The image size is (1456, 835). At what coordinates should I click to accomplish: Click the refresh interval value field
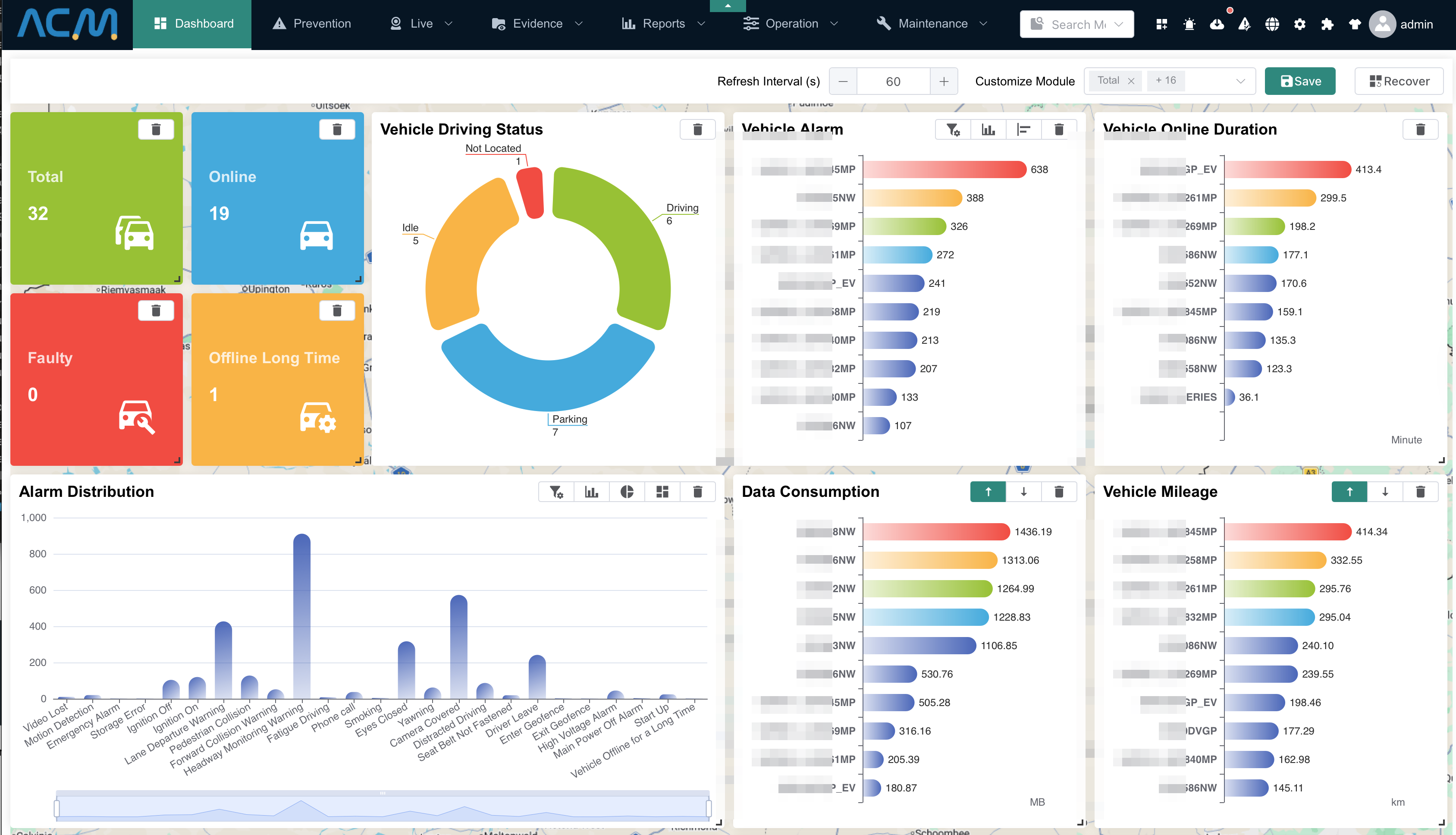(x=893, y=81)
